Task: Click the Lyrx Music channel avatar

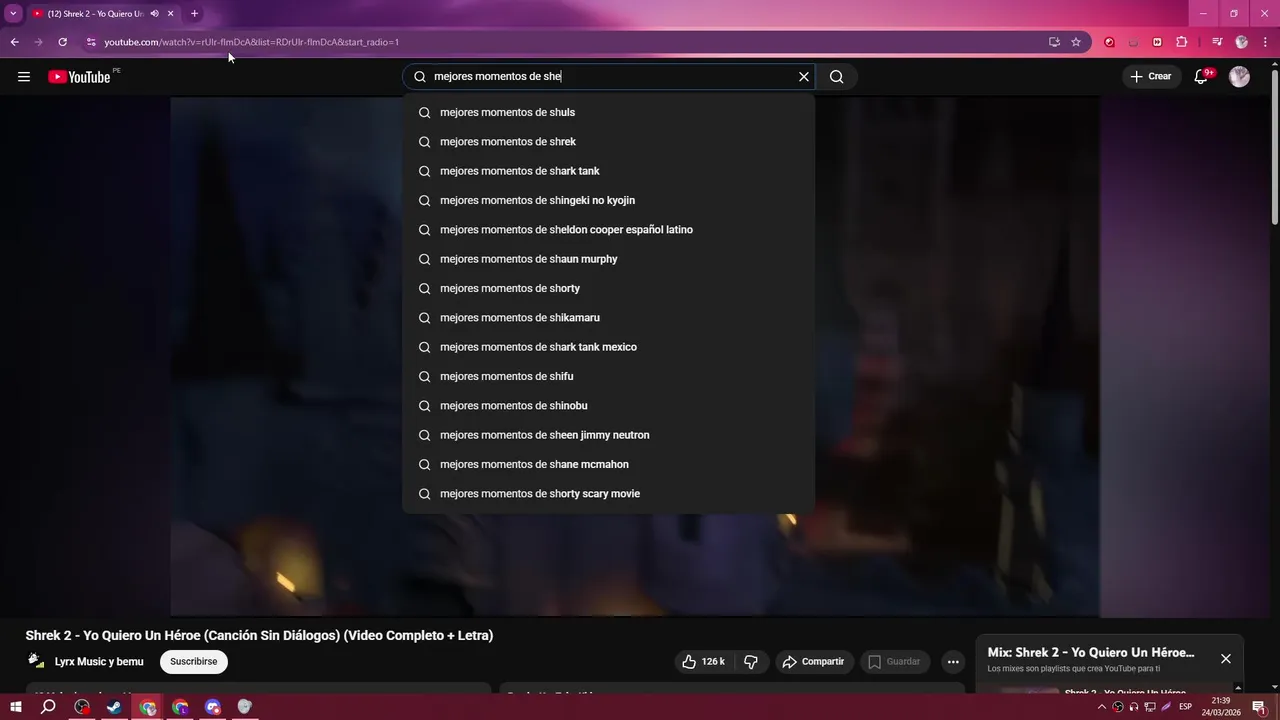Action: 36,661
